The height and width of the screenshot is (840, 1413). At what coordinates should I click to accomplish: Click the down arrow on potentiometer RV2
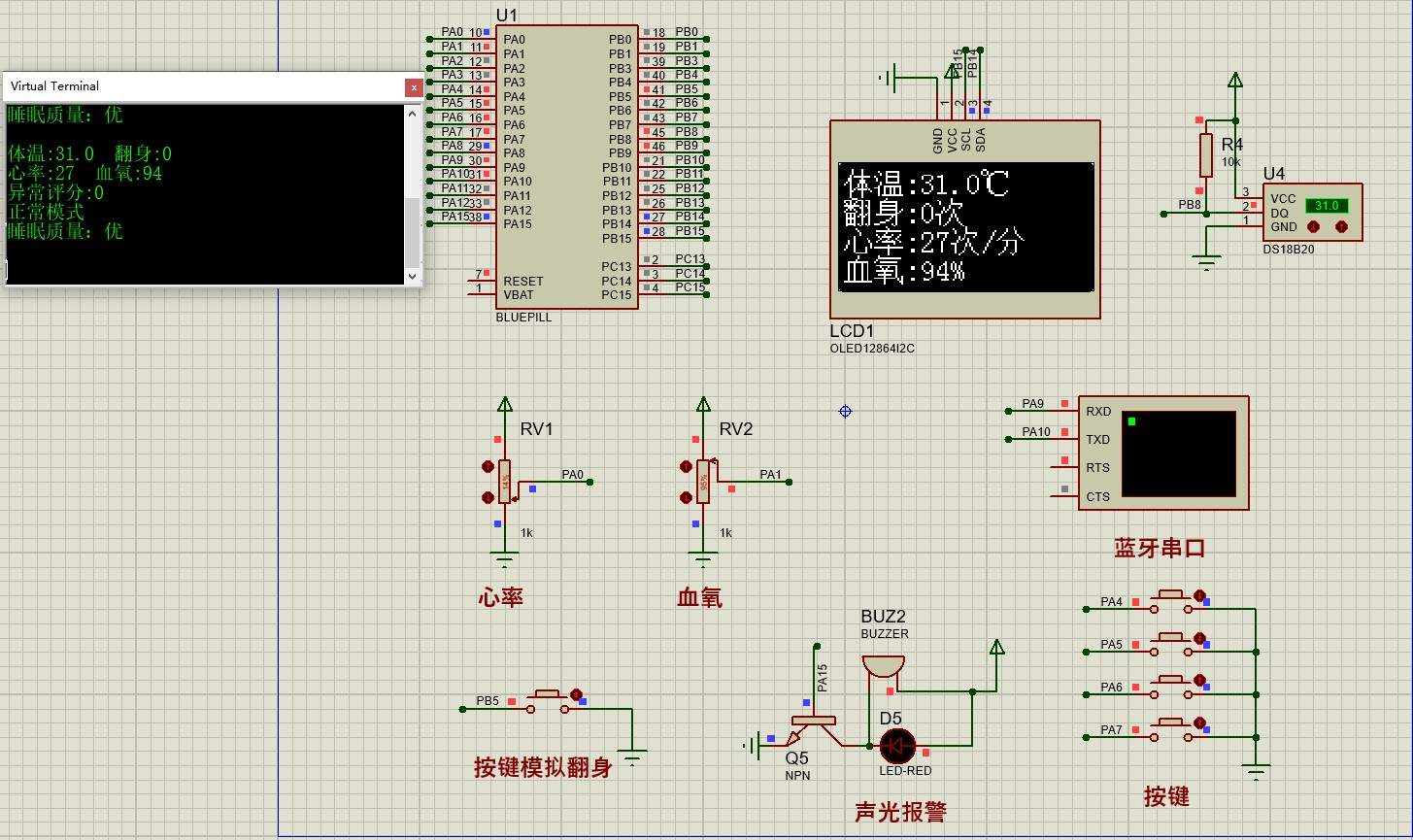click(687, 498)
